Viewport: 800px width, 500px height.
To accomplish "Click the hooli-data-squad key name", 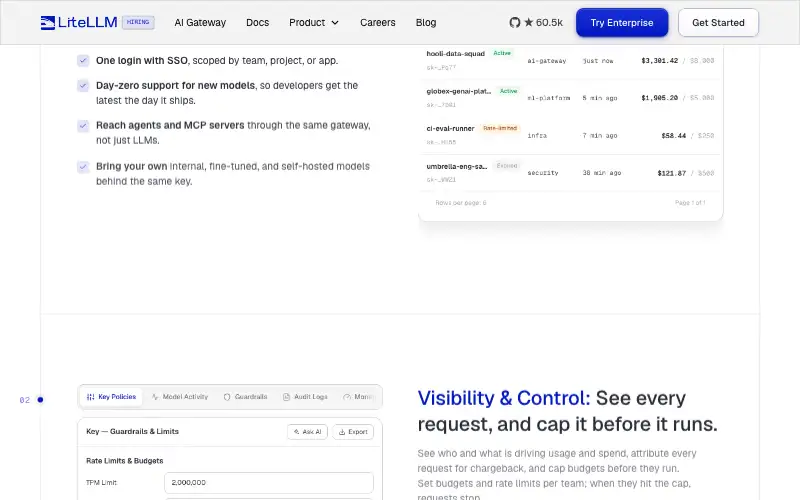I will click(x=456, y=54).
